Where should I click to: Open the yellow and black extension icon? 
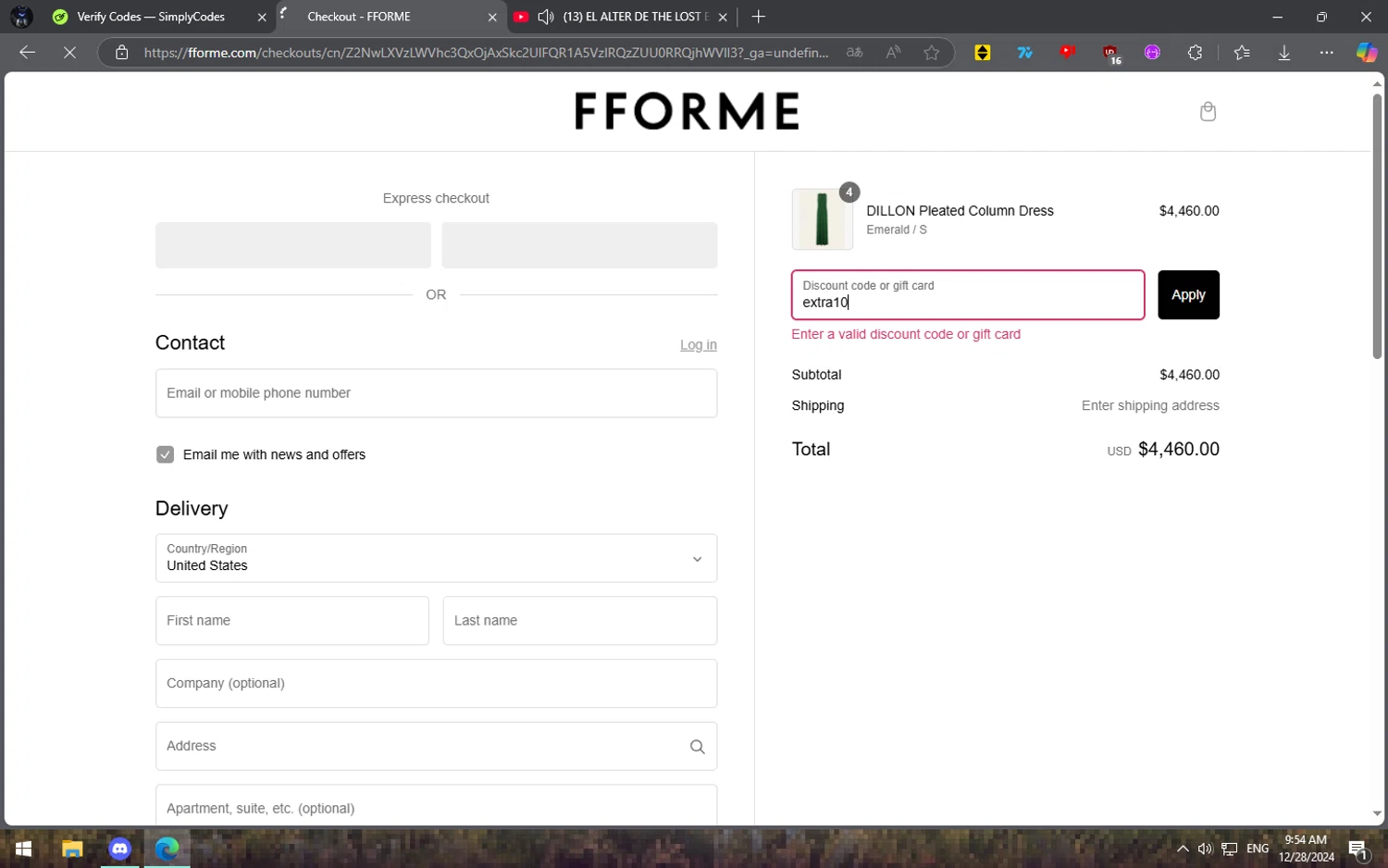click(983, 53)
